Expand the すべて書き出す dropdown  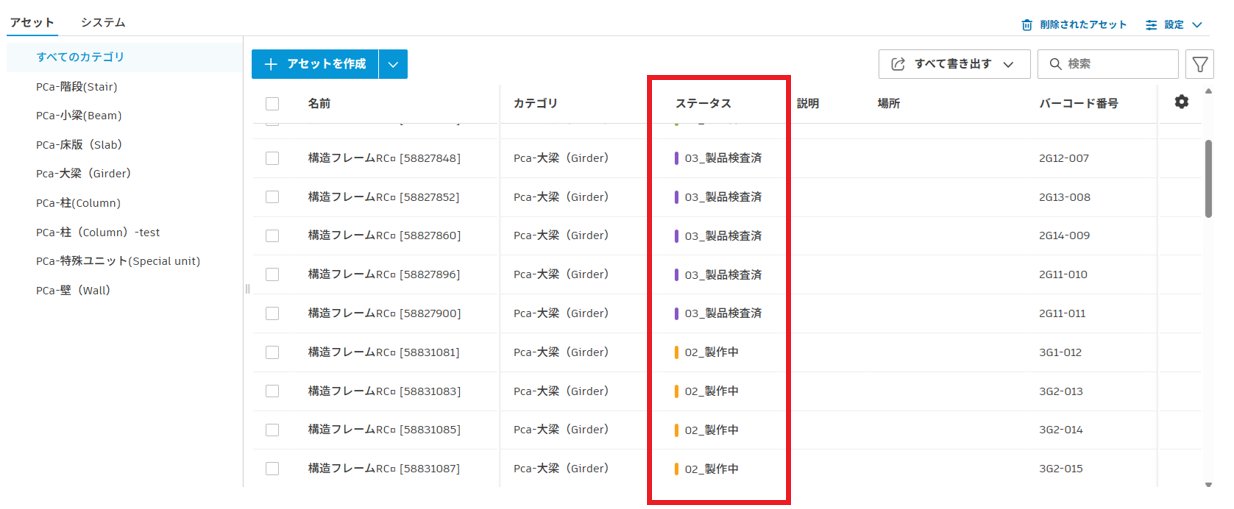tap(1008, 64)
